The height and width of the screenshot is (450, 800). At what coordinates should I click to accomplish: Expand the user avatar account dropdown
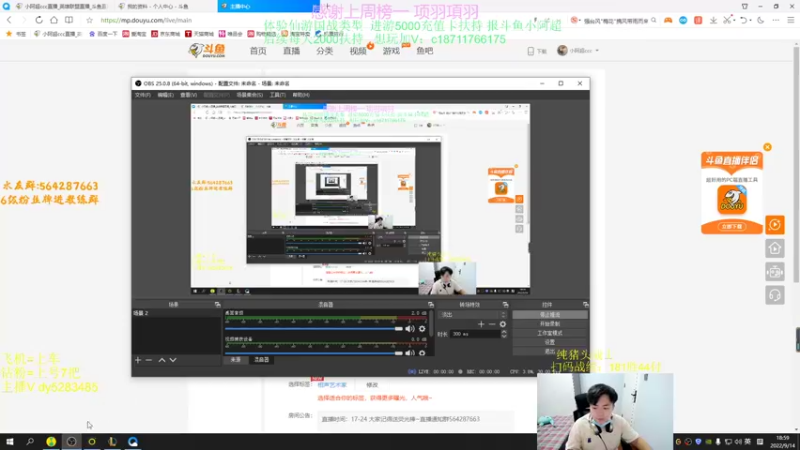[x=578, y=51]
